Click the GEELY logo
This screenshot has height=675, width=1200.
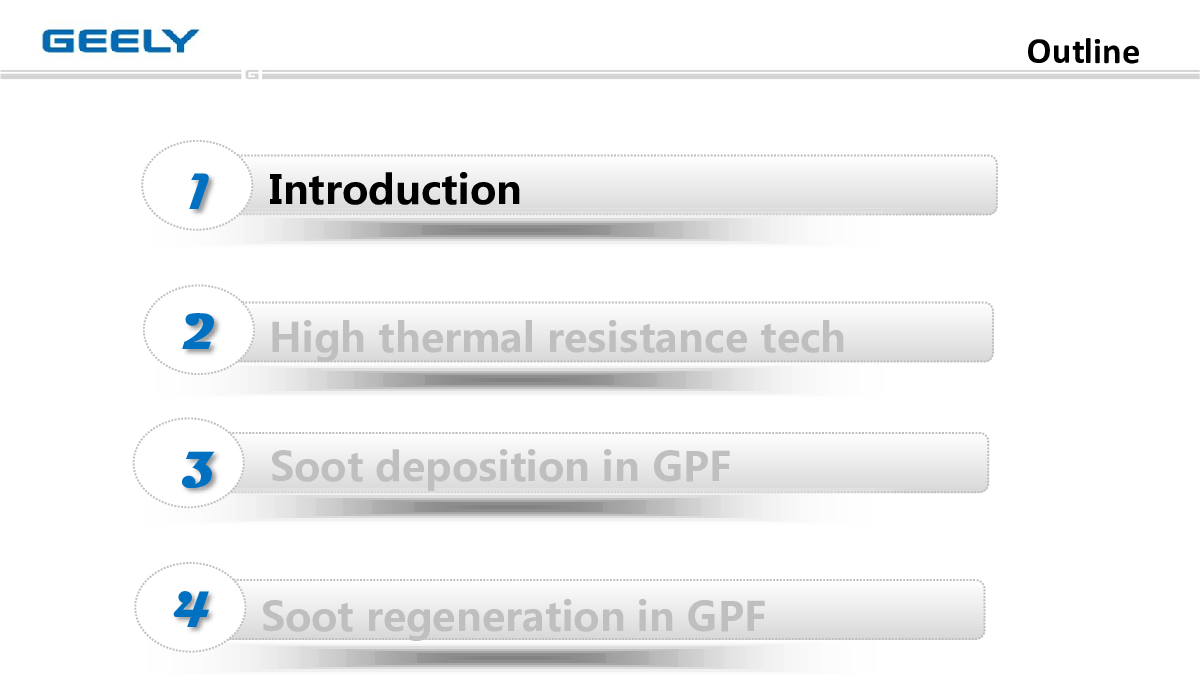point(120,41)
